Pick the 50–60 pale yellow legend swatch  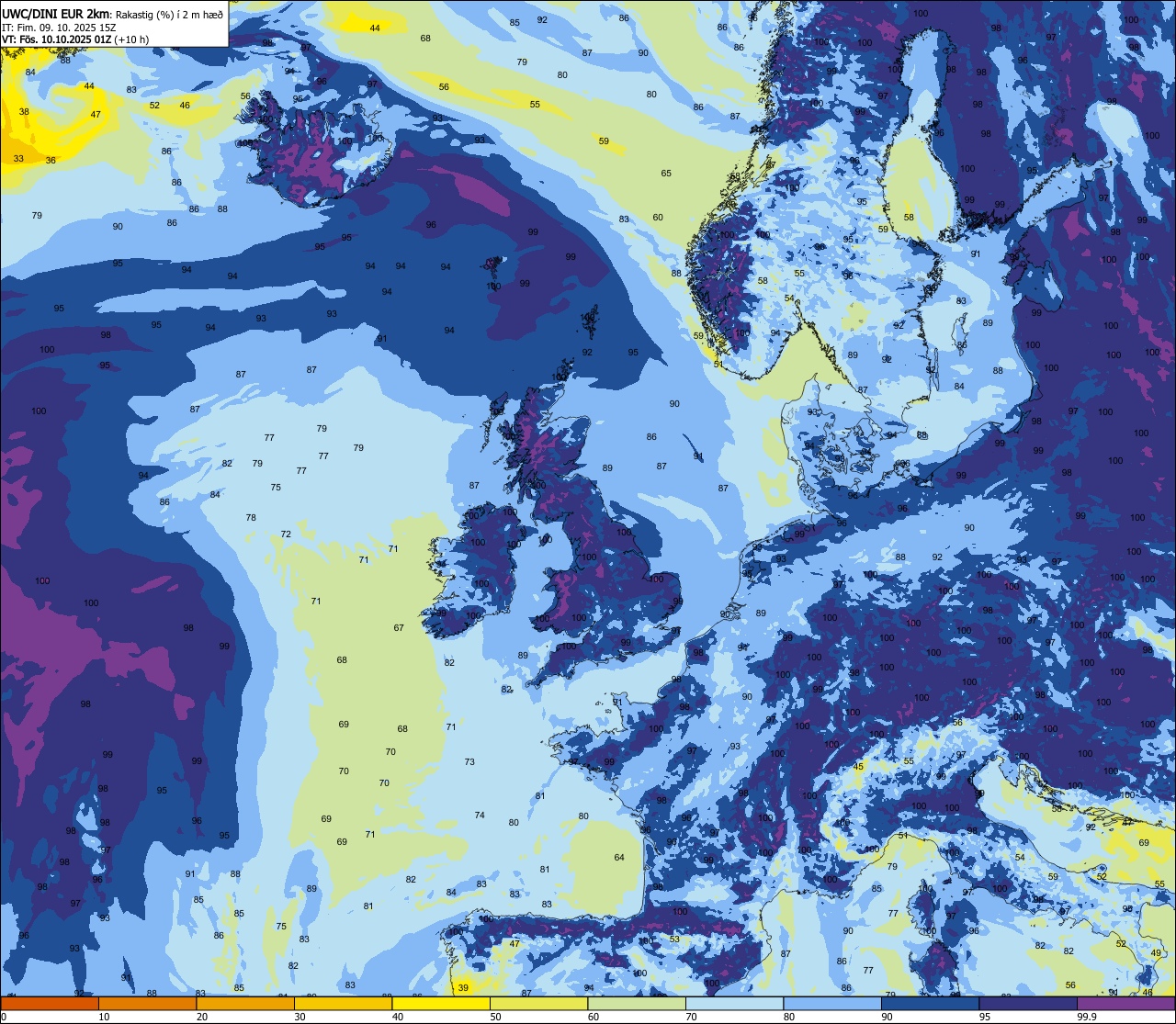coord(538,1003)
